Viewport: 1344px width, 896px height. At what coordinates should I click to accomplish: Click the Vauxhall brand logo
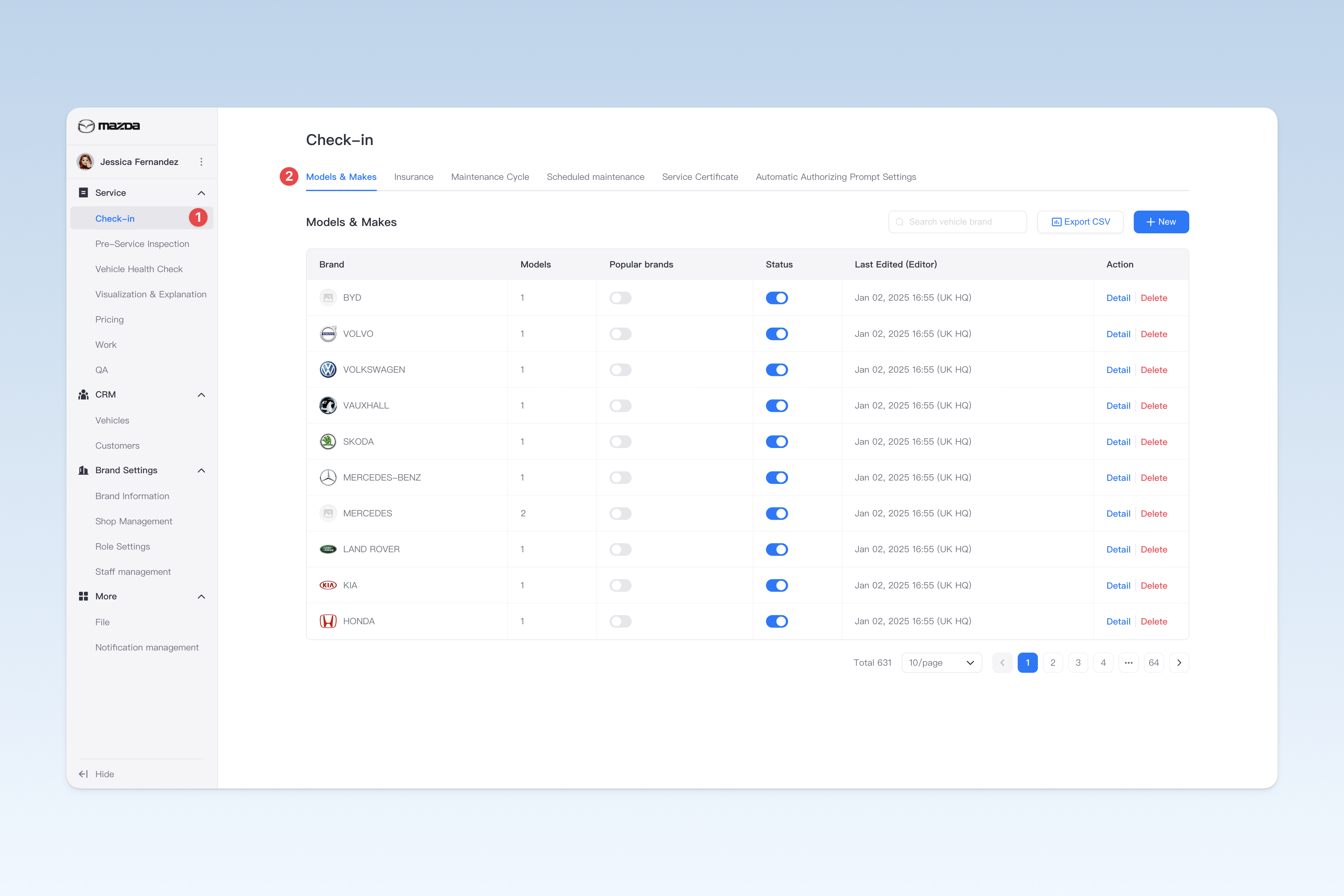click(328, 406)
